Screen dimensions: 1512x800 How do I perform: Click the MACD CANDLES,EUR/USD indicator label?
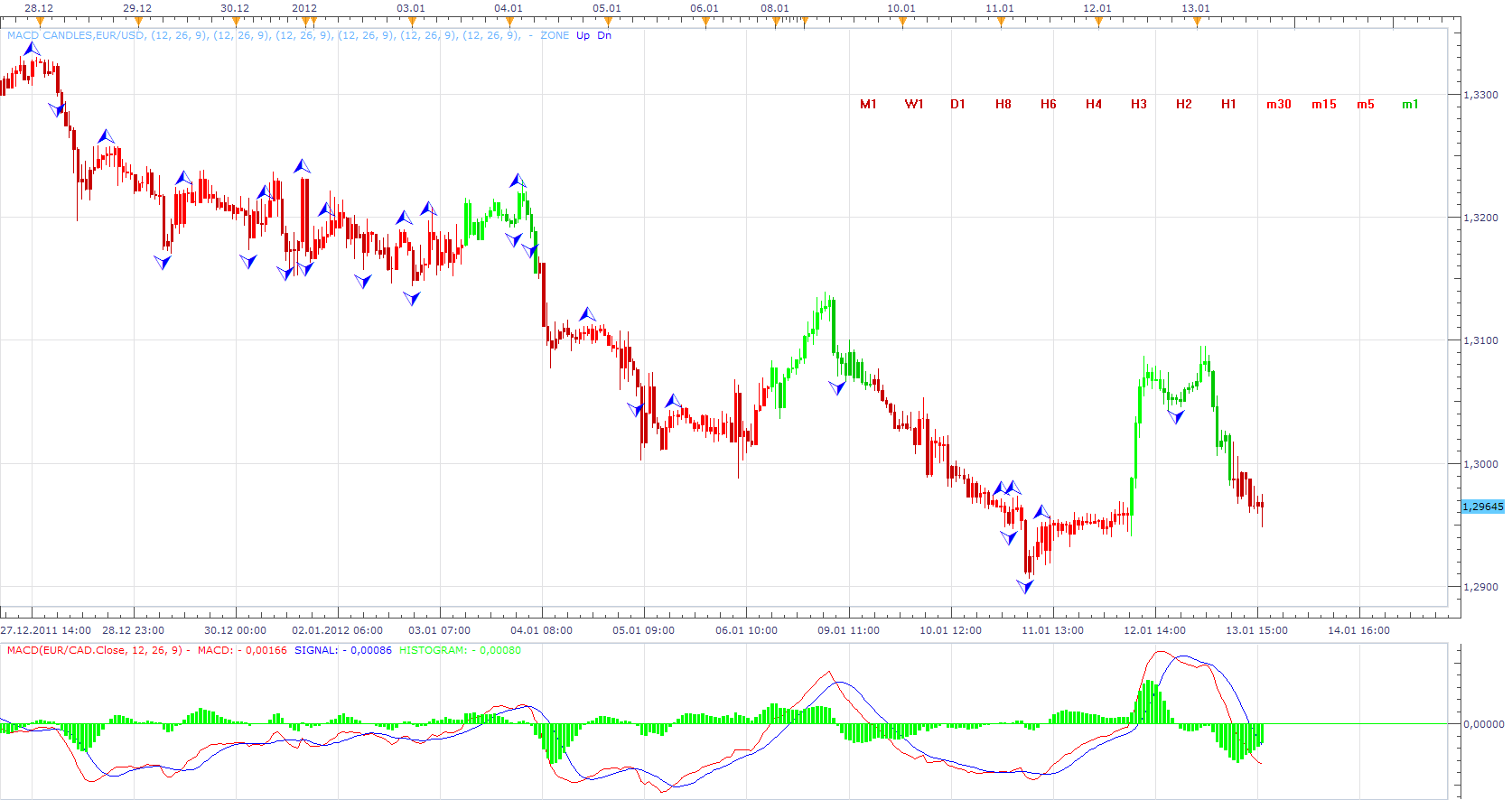(x=76, y=36)
